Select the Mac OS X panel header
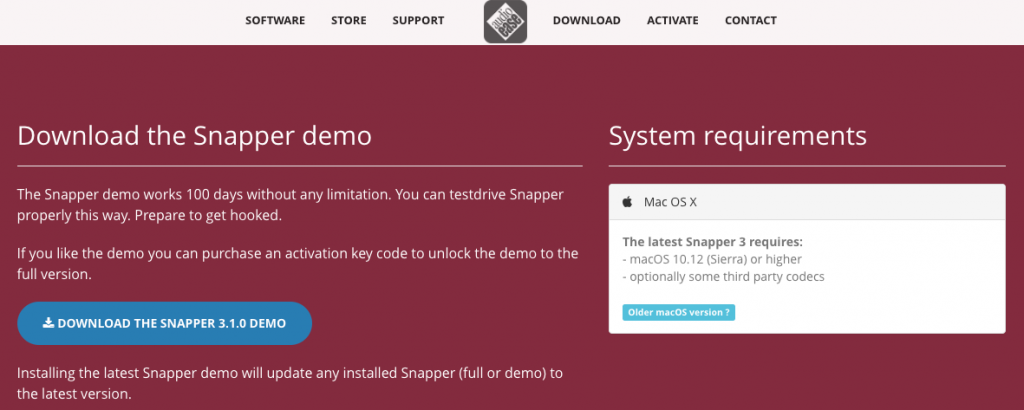 click(x=807, y=202)
